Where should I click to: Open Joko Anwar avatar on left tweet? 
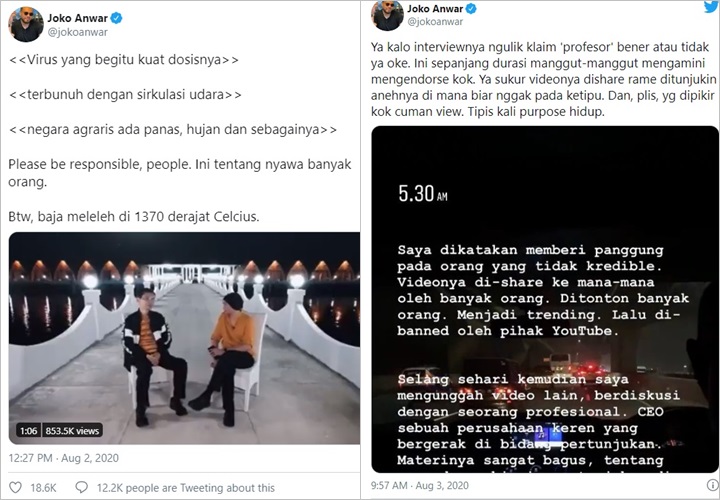(x=26, y=24)
